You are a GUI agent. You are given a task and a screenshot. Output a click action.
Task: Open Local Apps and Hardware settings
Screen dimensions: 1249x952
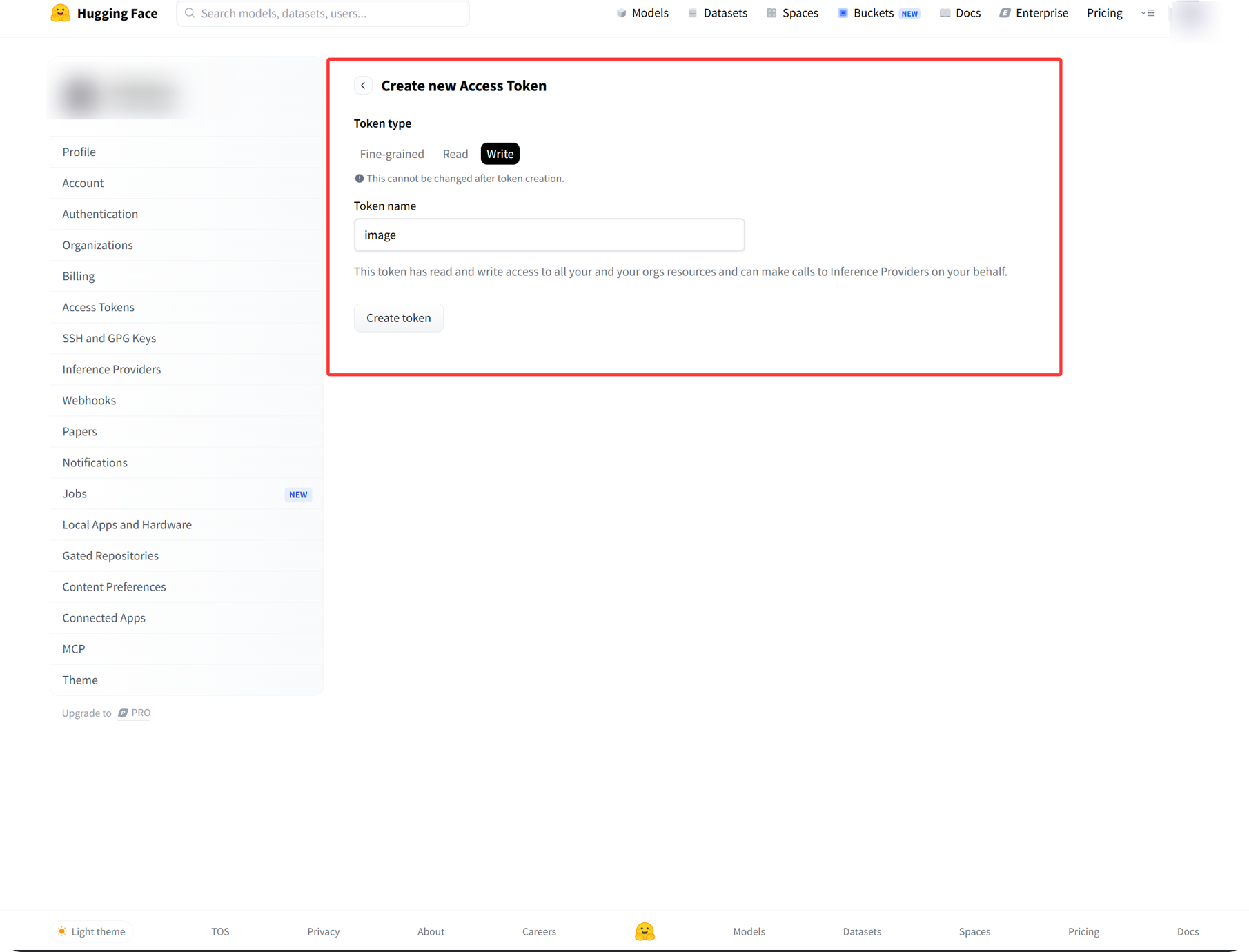pyautogui.click(x=186, y=524)
